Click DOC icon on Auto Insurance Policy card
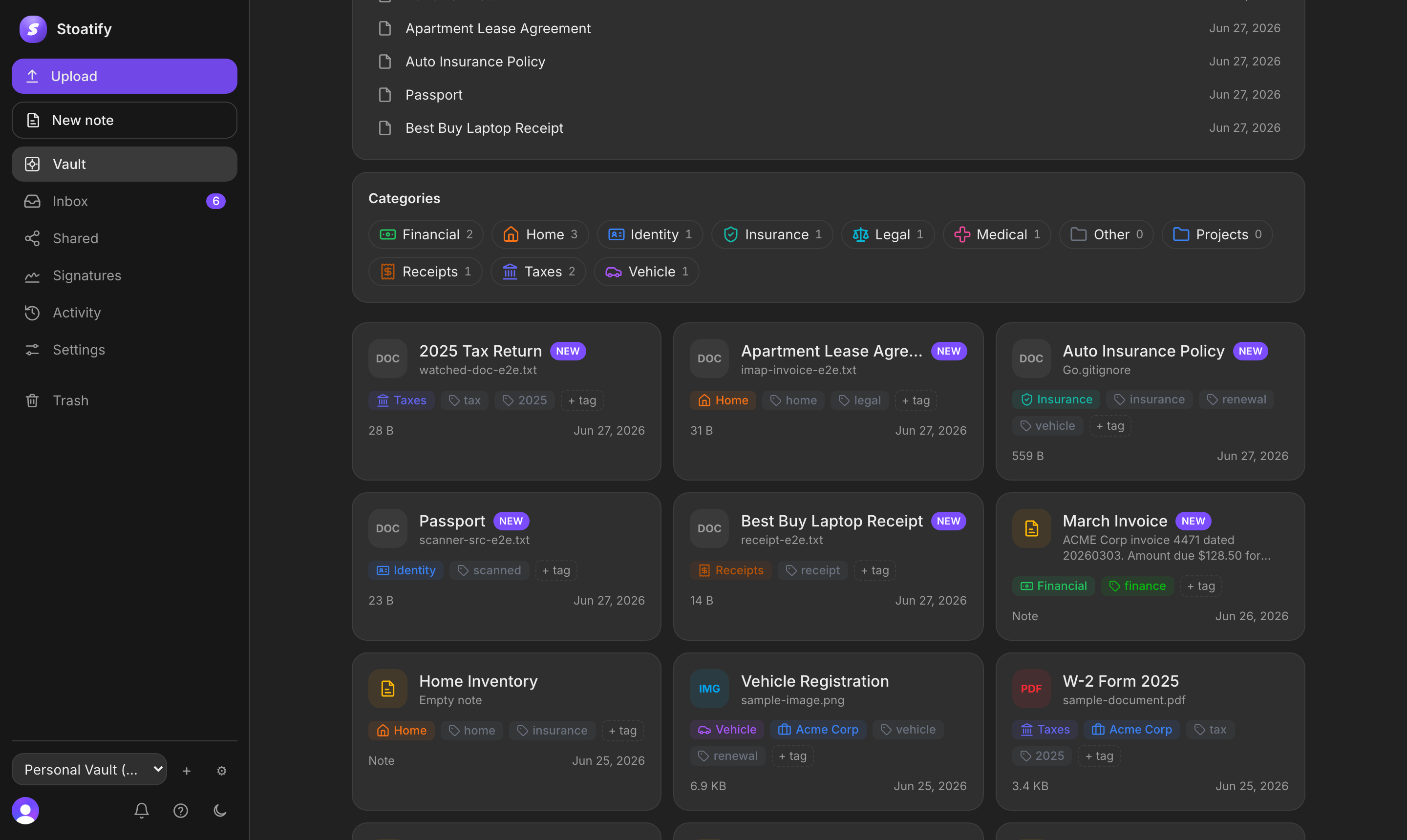This screenshot has width=1407, height=840. click(x=1031, y=358)
